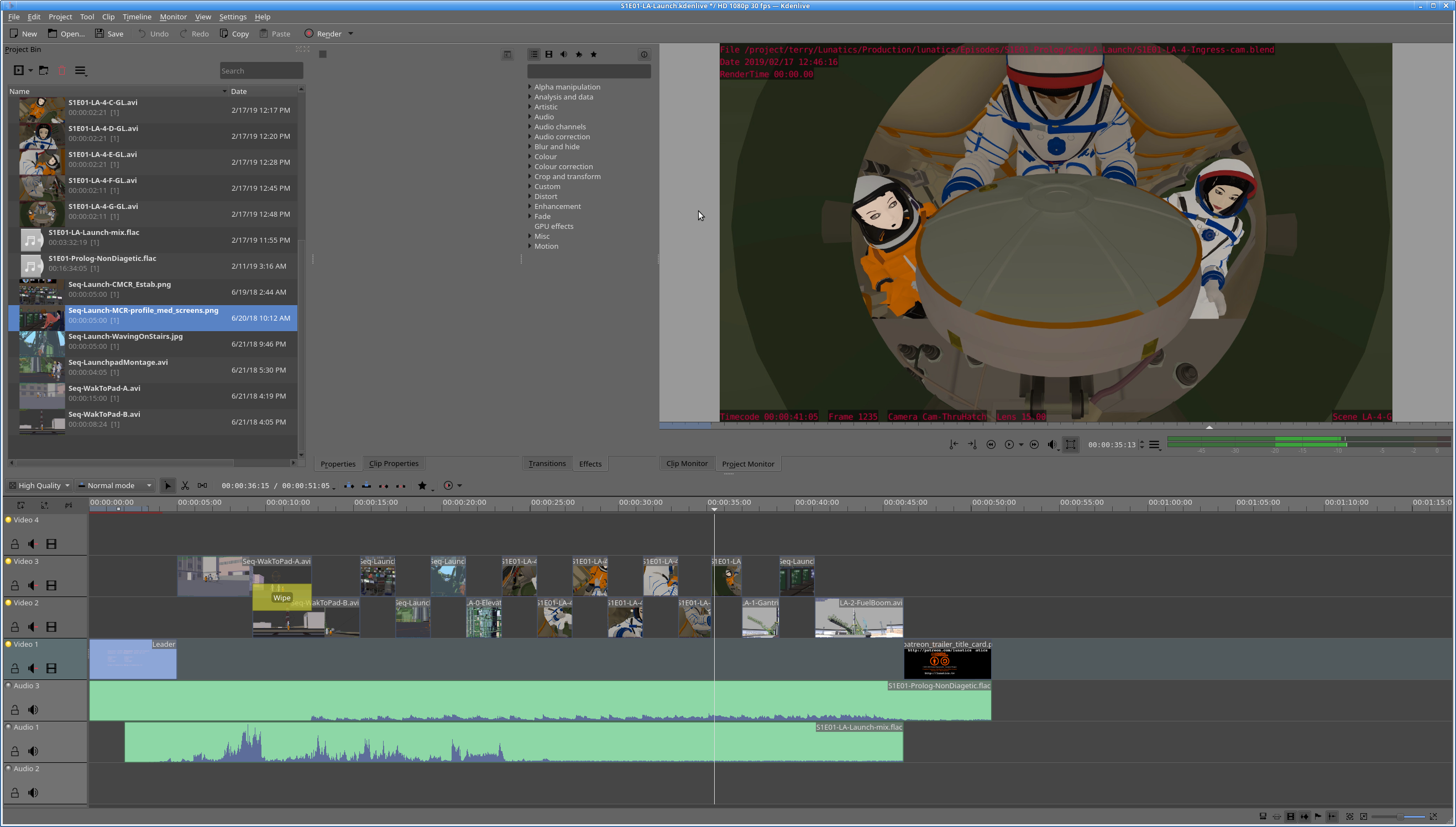Click the Delete clip icon in Project Bin
The image size is (1456, 827).
click(62, 70)
